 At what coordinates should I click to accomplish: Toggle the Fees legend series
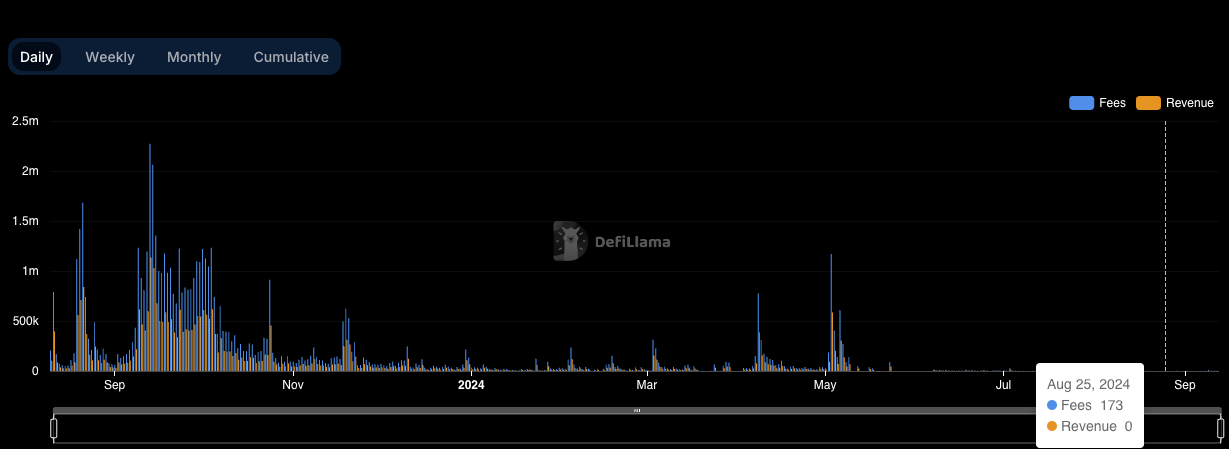[x=1097, y=103]
